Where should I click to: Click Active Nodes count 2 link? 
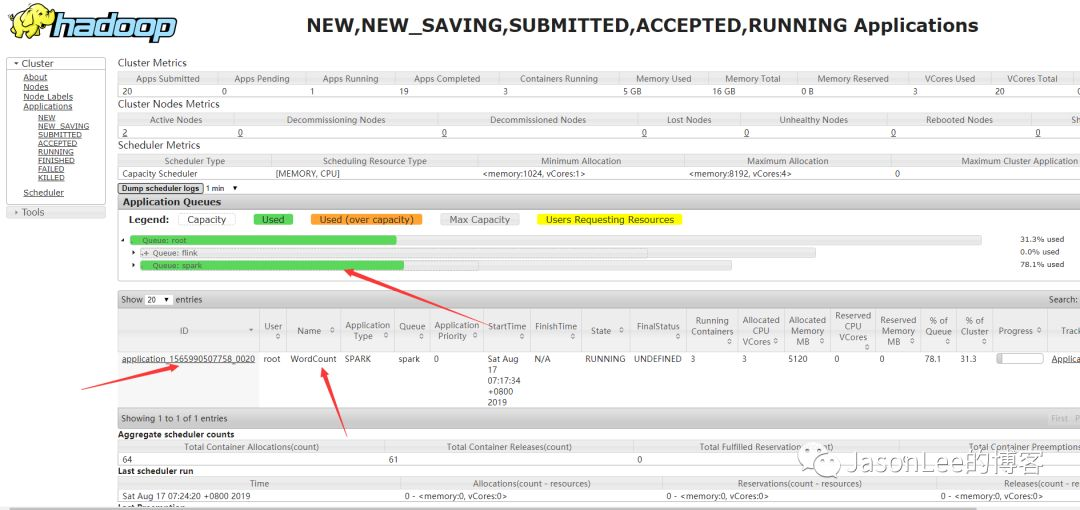pos(125,133)
